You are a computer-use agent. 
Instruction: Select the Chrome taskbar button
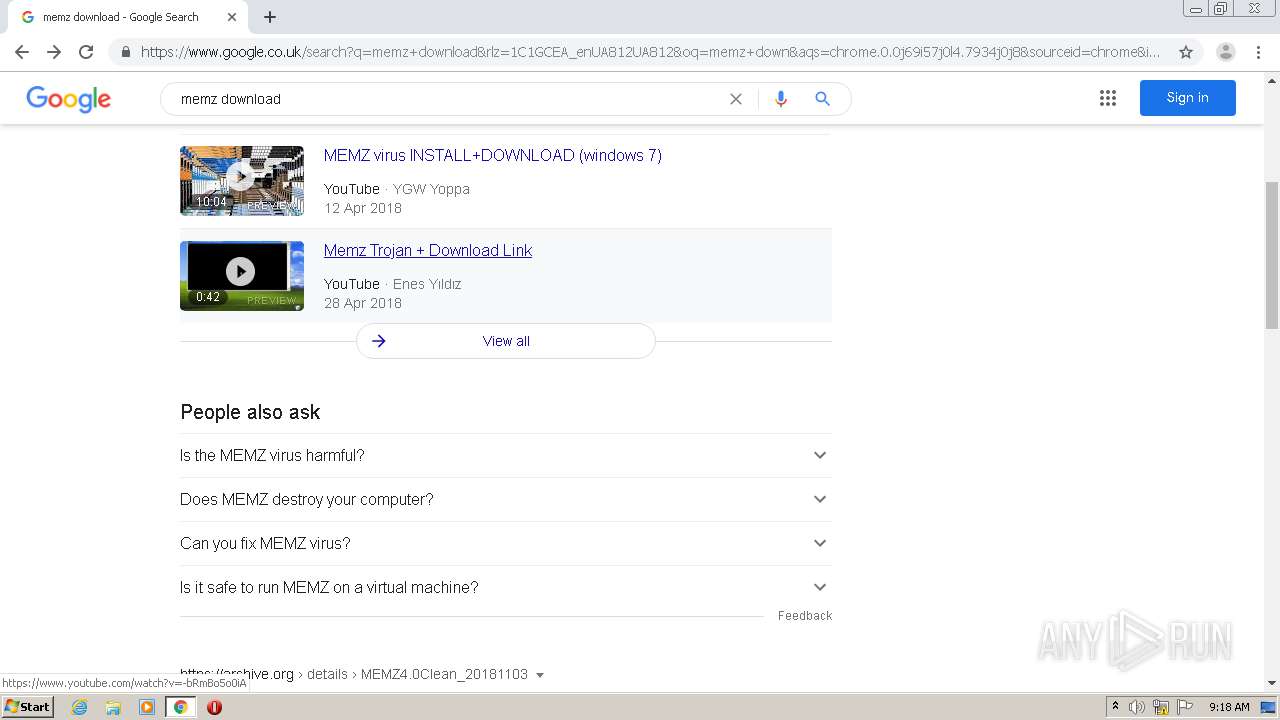tap(180, 707)
